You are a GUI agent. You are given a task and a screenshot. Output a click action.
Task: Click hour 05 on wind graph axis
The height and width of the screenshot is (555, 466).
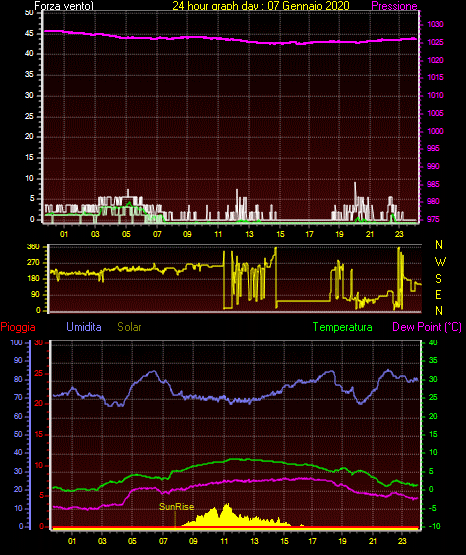click(126, 234)
